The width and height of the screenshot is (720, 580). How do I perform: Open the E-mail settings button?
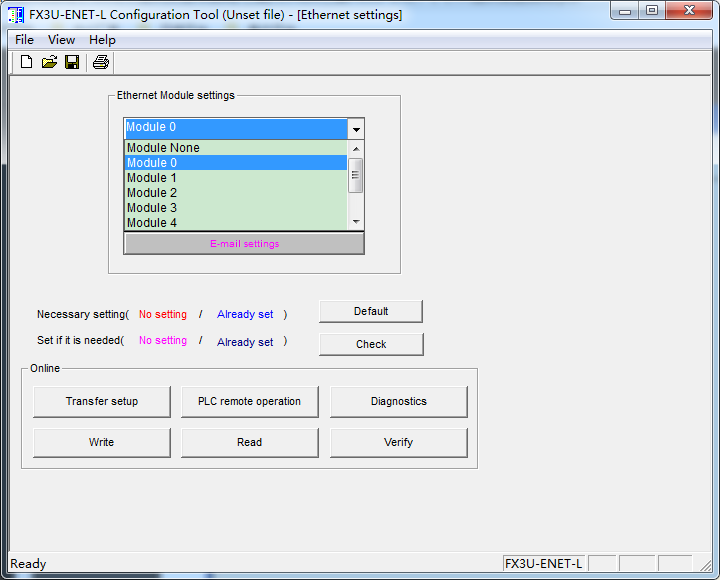click(x=244, y=243)
